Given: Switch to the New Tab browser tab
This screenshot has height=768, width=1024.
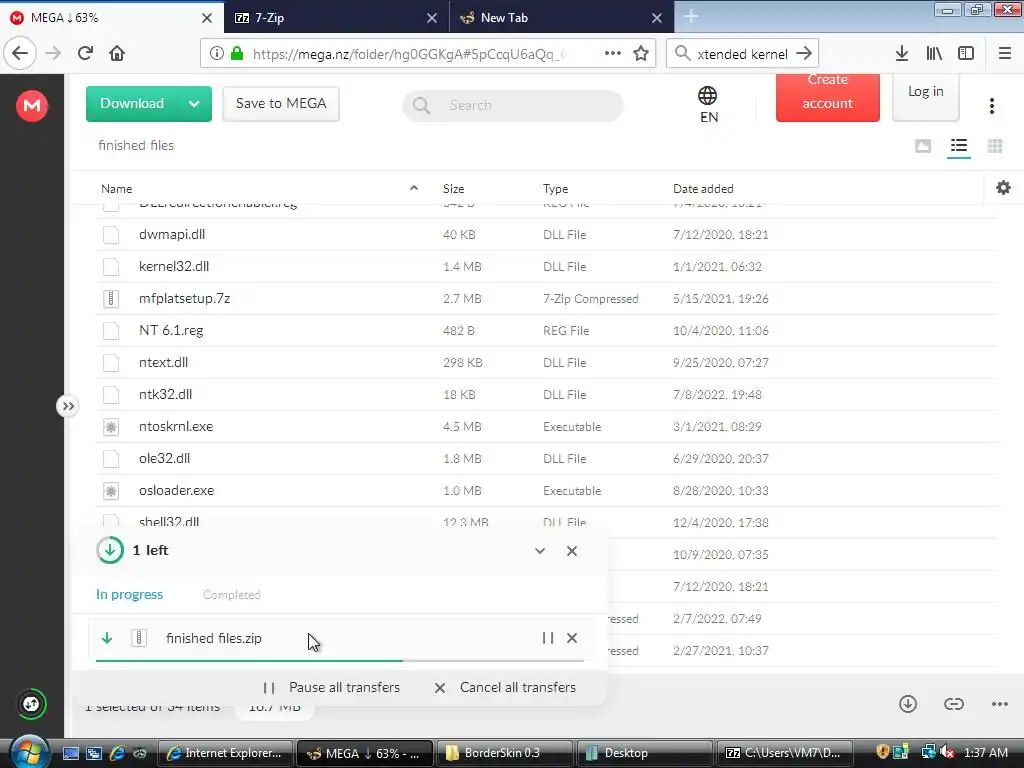Looking at the screenshot, I should point(562,17).
